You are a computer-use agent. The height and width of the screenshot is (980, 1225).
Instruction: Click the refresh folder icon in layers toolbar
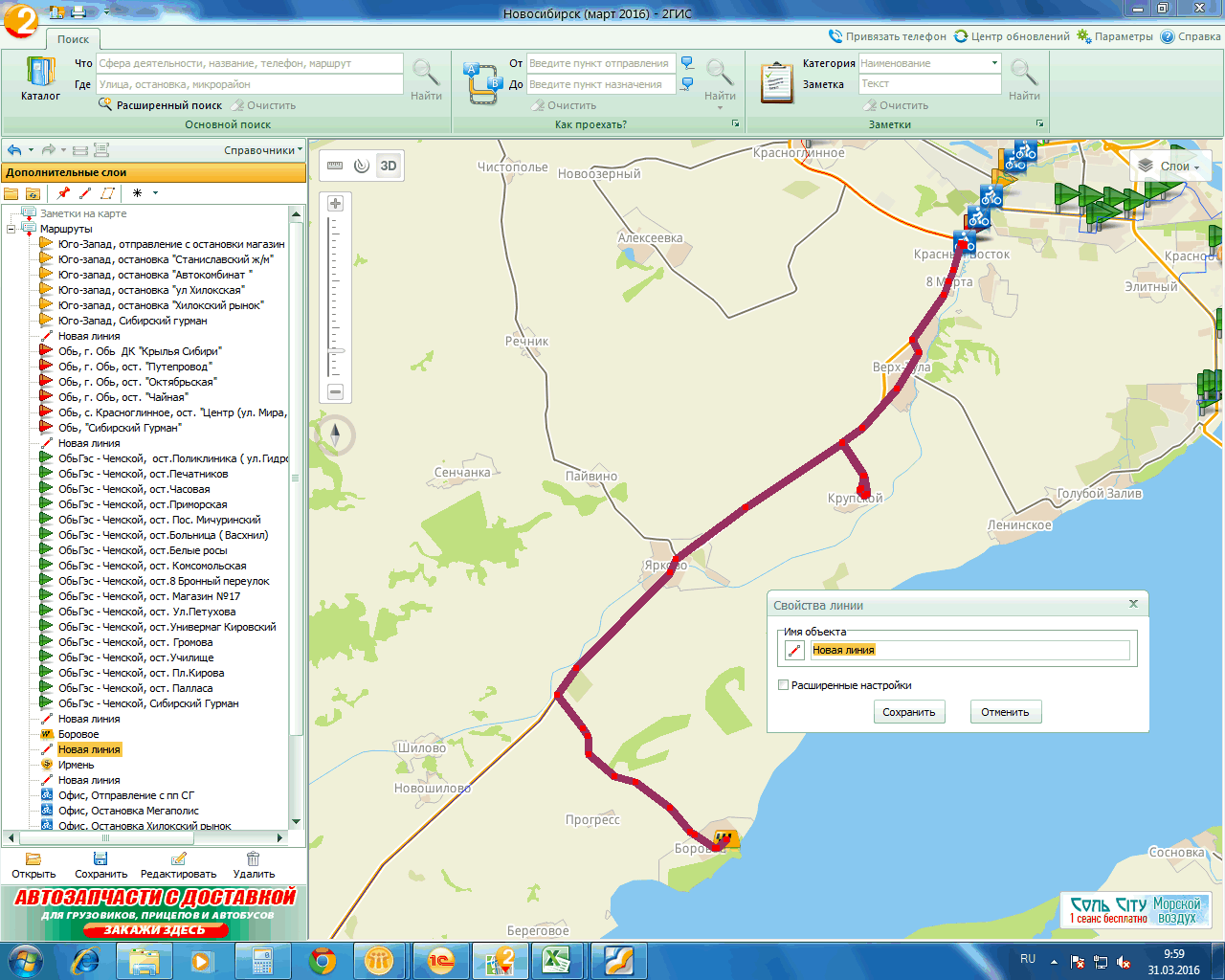(33, 193)
